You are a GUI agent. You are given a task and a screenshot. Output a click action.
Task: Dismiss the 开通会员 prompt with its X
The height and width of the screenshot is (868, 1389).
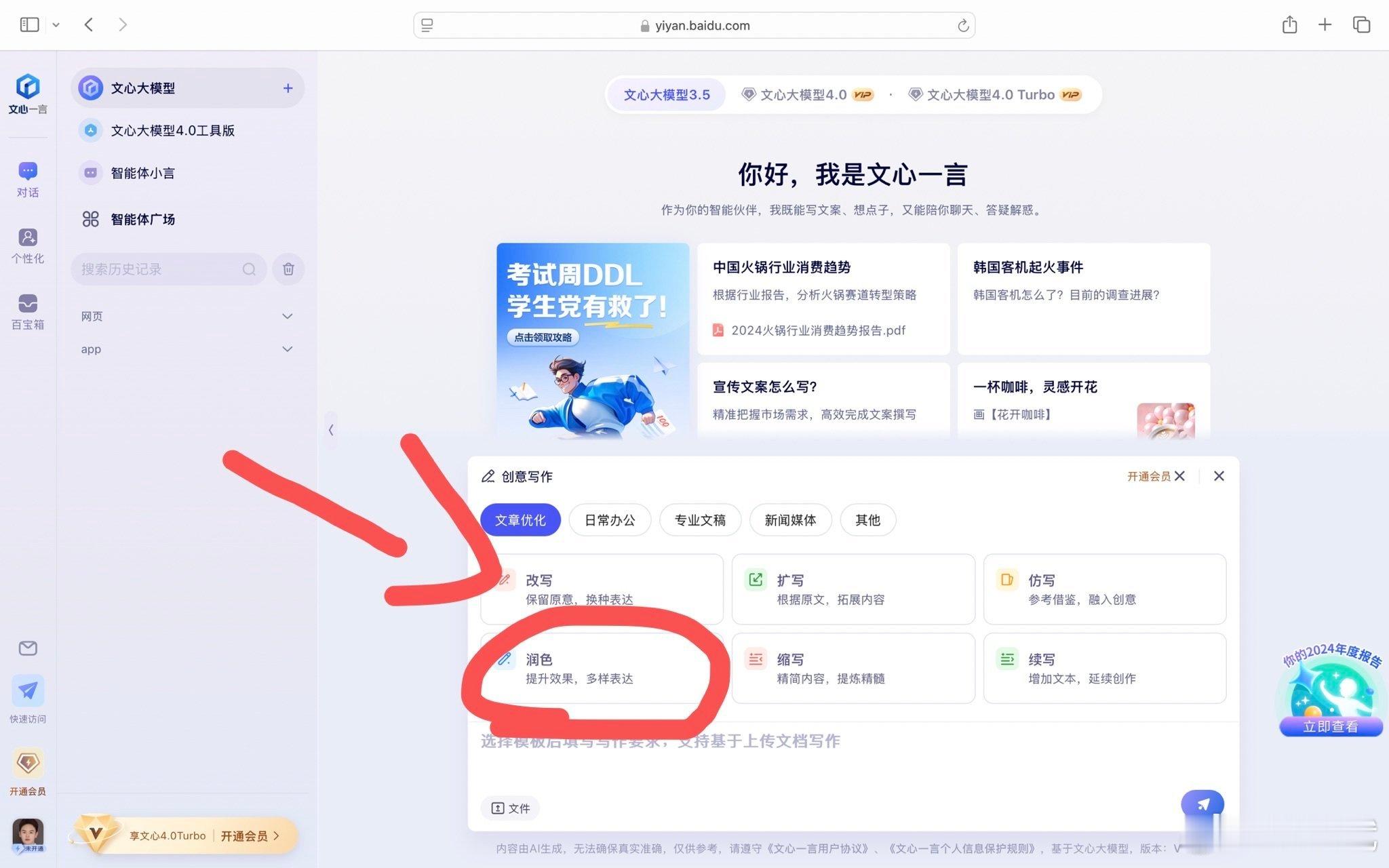[x=1180, y=476]
